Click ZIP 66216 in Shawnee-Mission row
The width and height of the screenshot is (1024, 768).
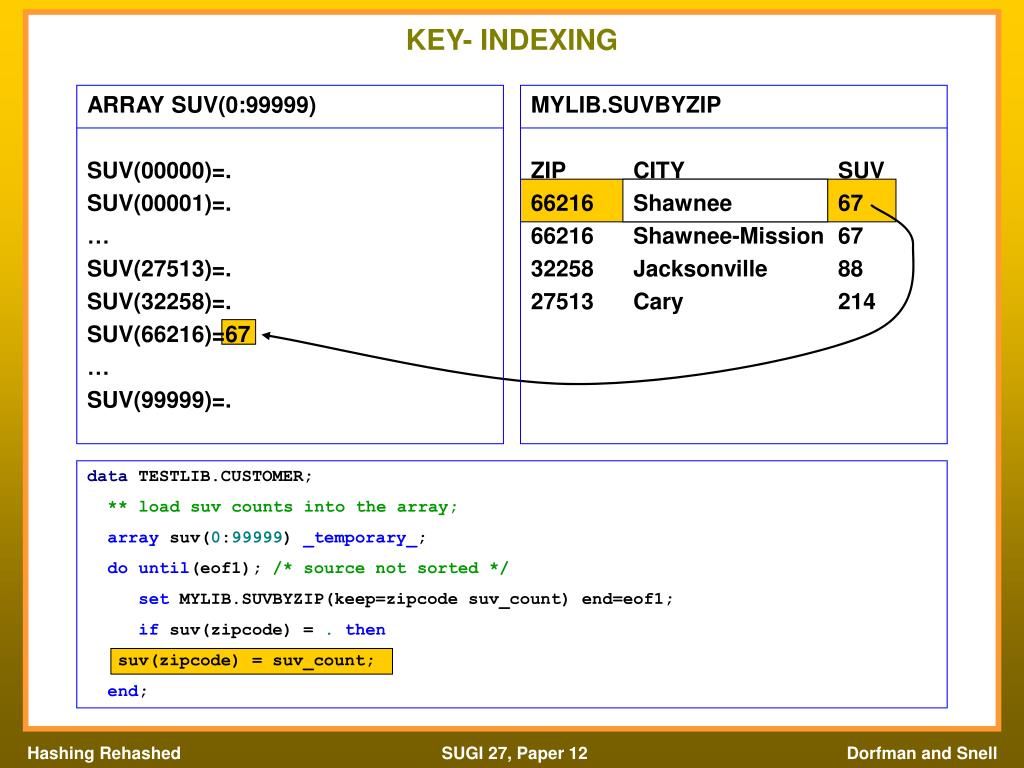(562, 236)
